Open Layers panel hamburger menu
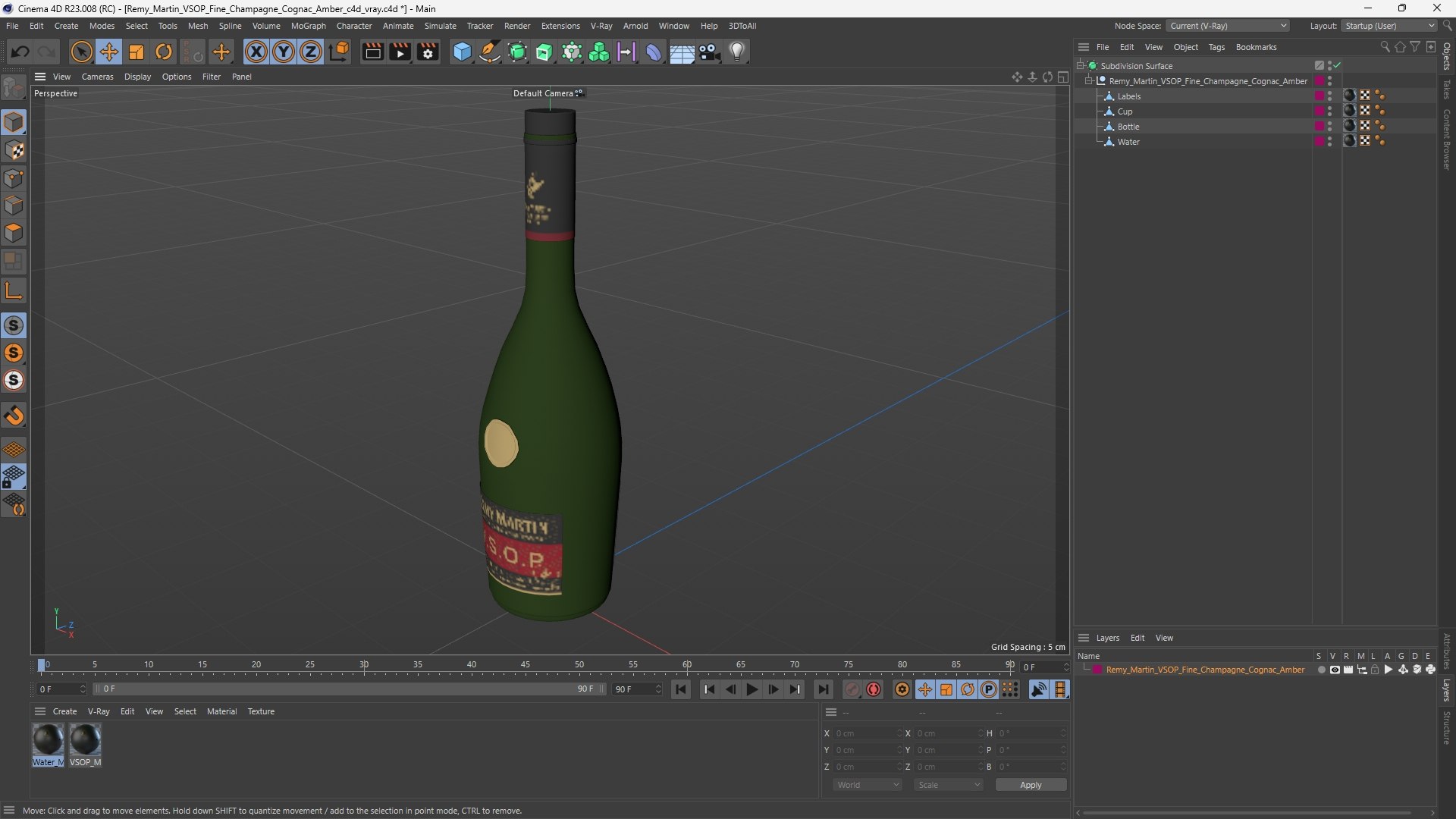 (1084, 638)
